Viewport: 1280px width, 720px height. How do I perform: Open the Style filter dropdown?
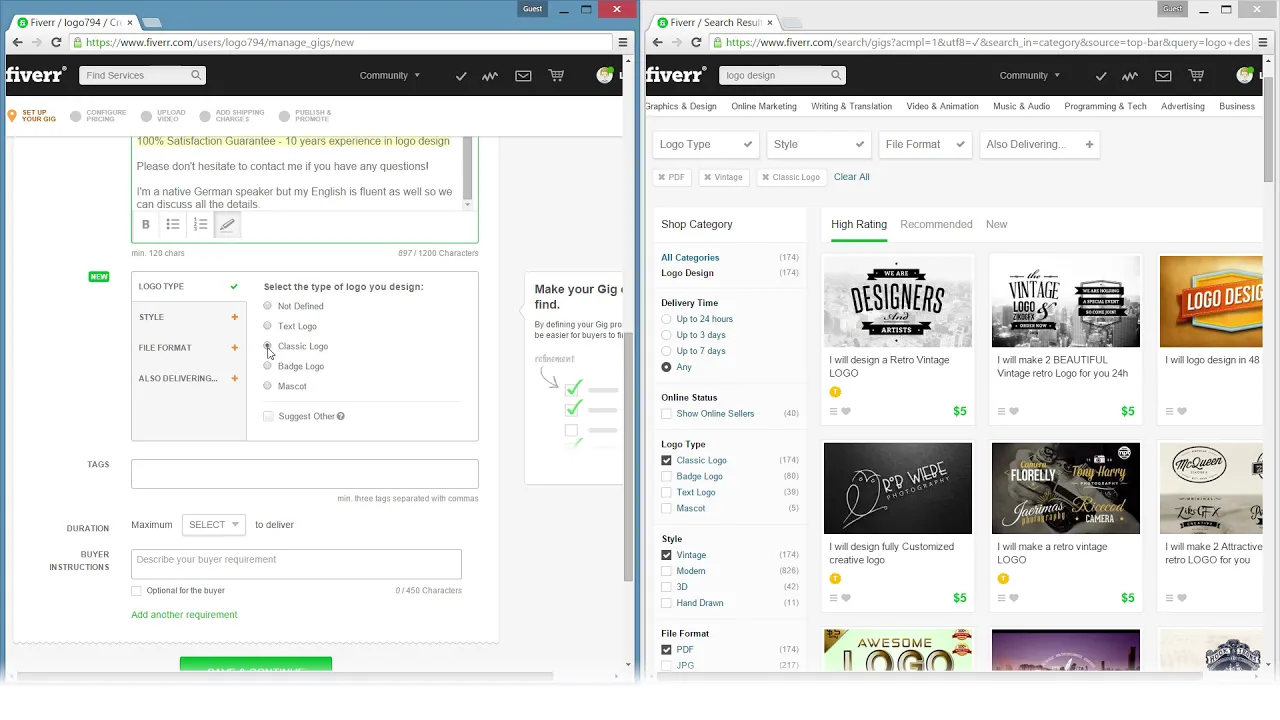819,144
